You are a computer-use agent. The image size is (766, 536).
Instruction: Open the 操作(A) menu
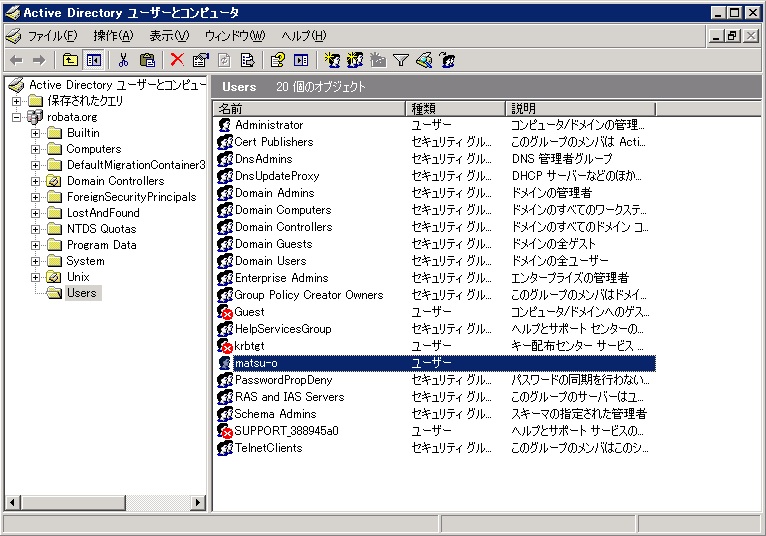(113, 36)
